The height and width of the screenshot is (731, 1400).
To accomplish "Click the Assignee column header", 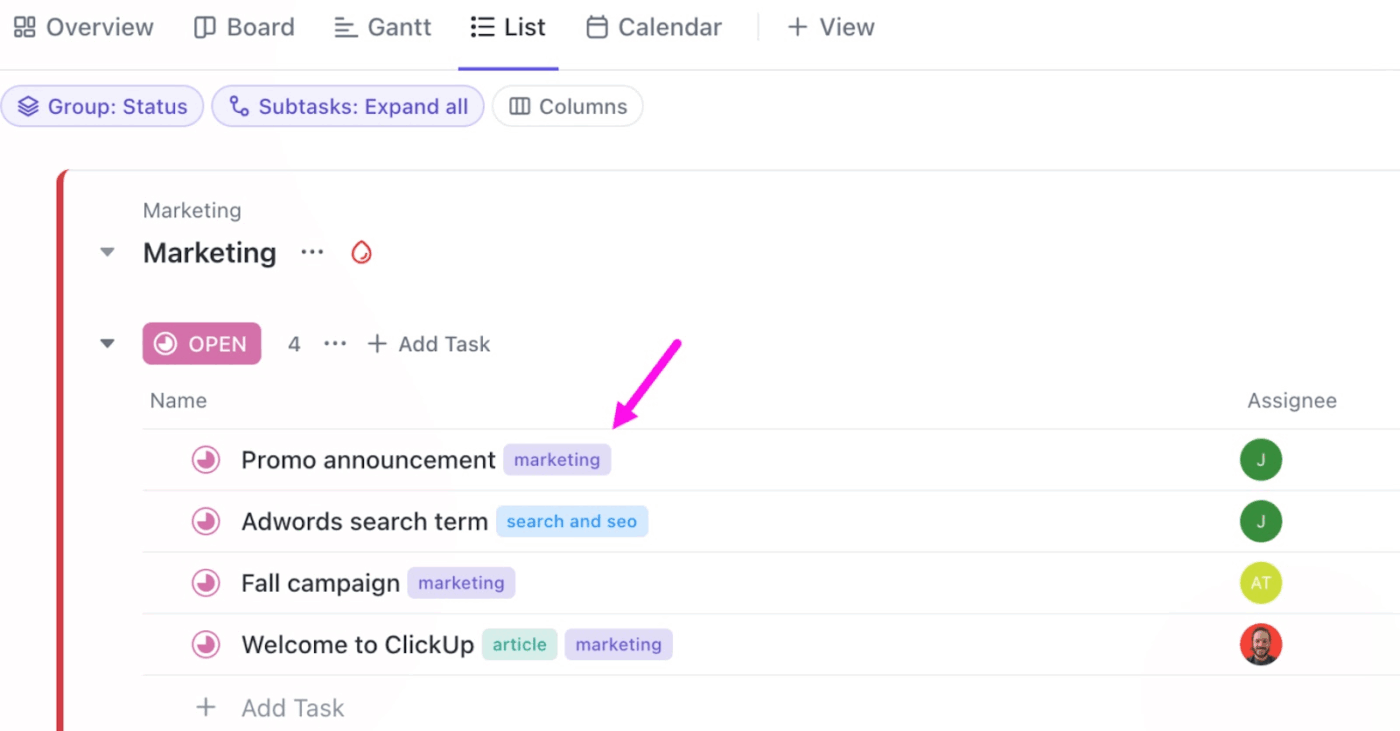I will click(x=1292, y=401).
